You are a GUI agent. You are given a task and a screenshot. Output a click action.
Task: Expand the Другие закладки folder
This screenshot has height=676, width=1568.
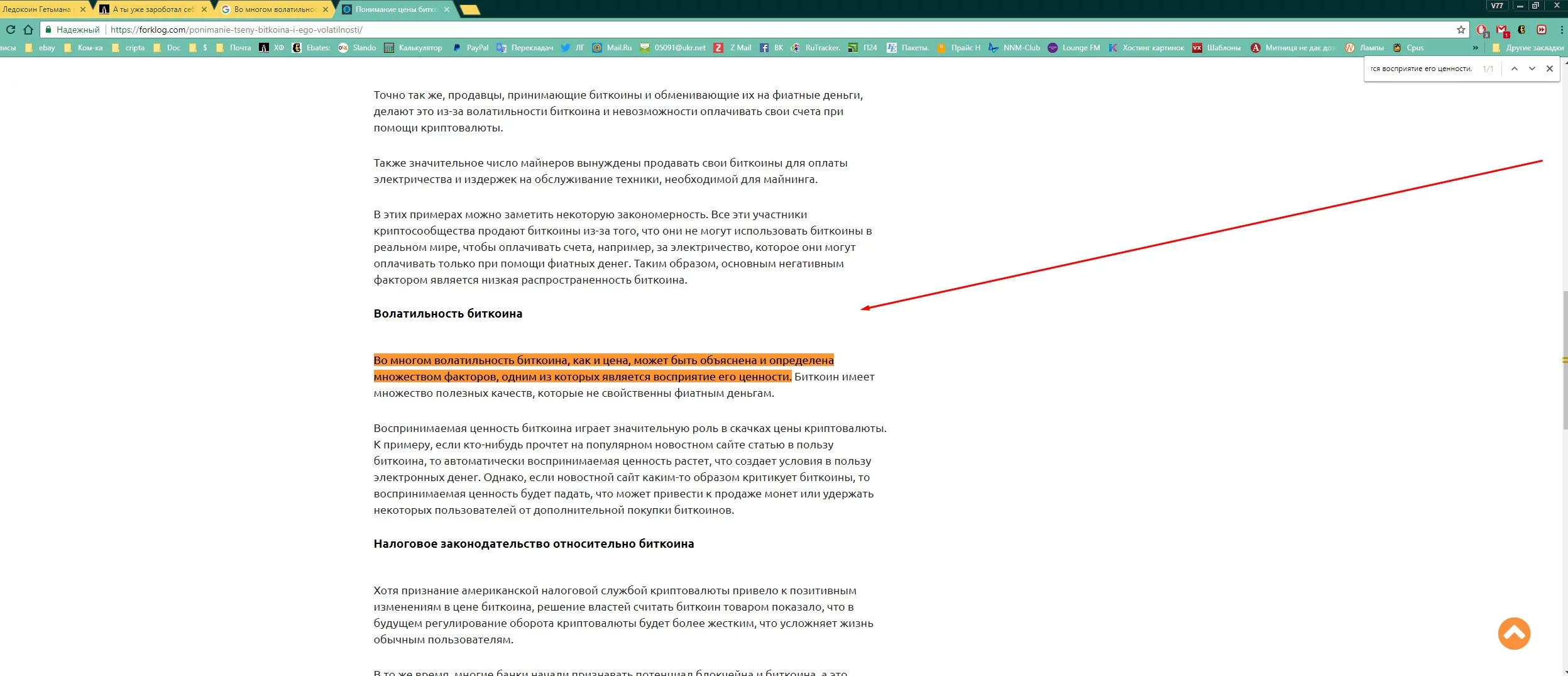[x=1528, y=48]
